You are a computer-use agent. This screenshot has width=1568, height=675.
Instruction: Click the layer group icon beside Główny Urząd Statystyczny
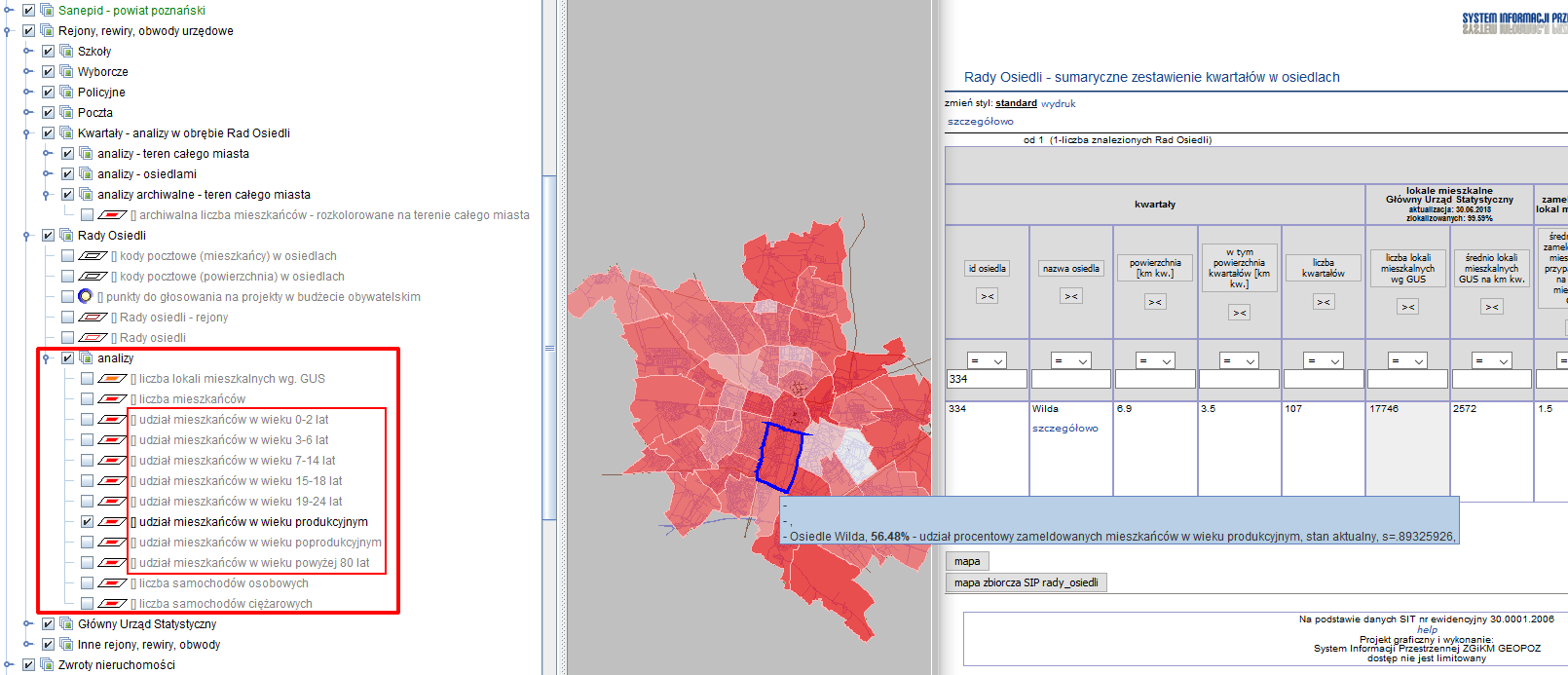pos(66,623)
